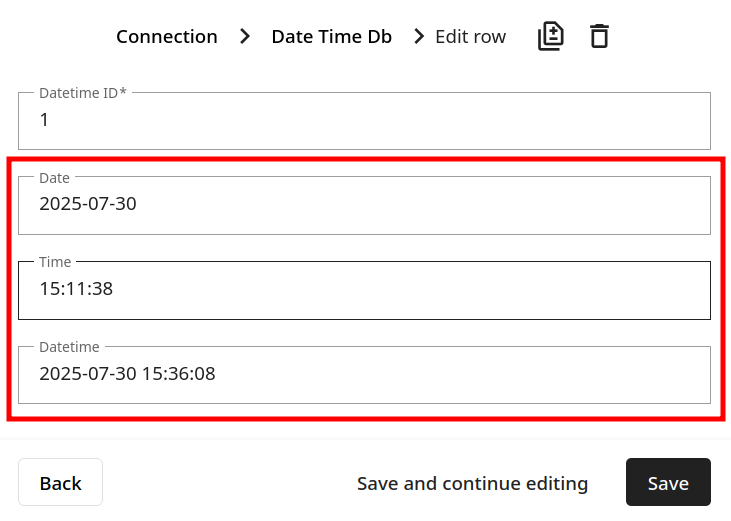Open the Date Time Db breadcrumb
The width and height of the screenshot is (731, 521).
tap(331, 37)
